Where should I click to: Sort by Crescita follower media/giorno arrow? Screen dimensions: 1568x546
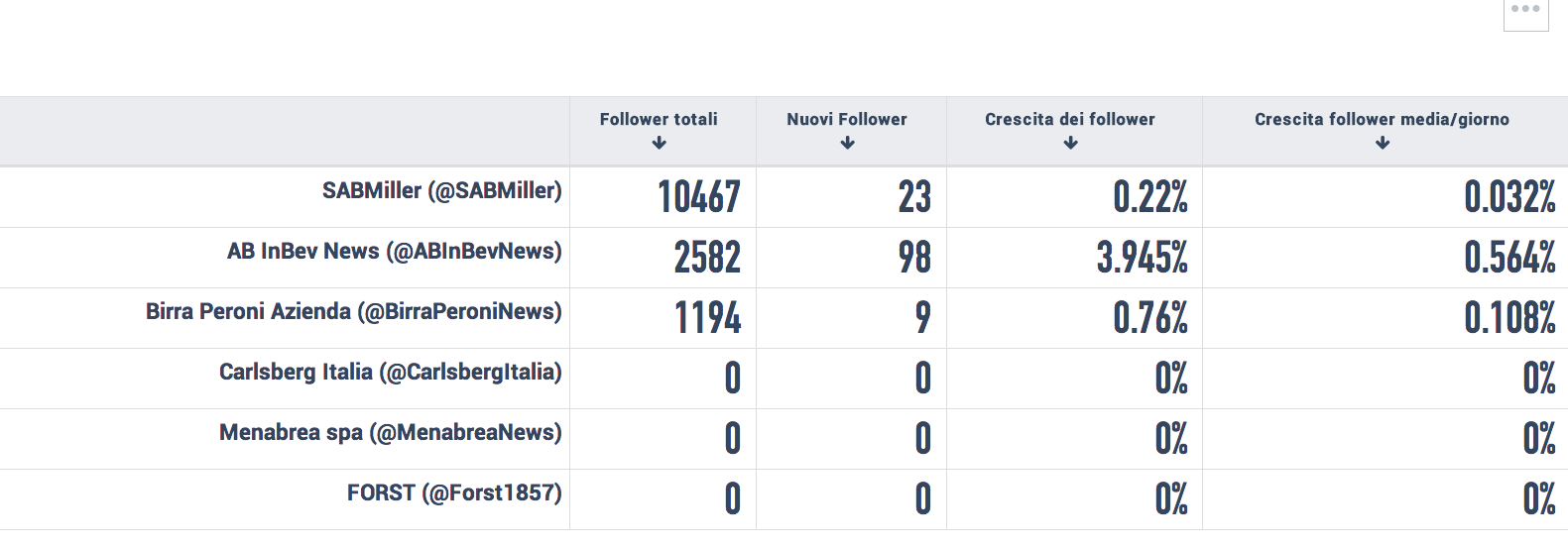pyautogui.click(x=1383, y=144)
